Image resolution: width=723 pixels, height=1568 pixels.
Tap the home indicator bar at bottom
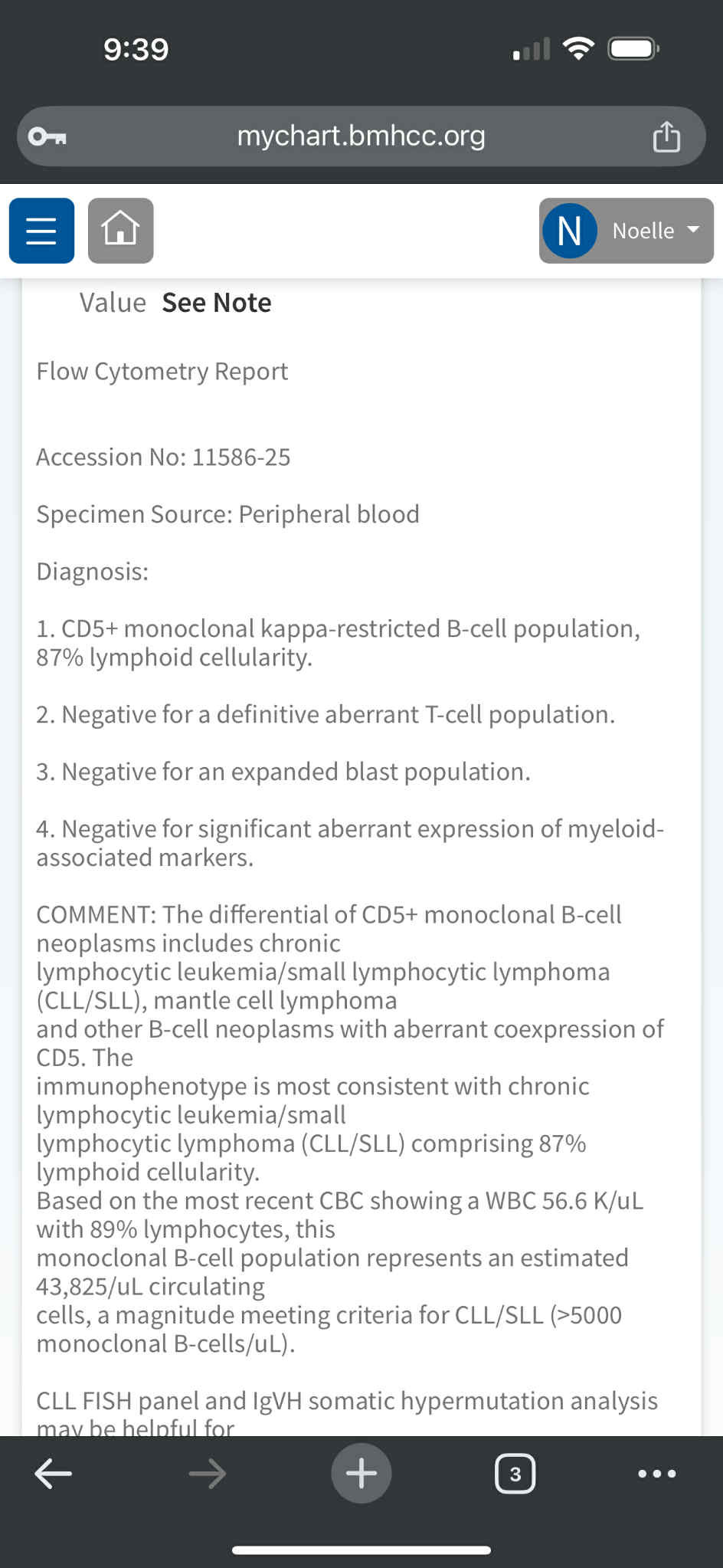click(361, 1550)
